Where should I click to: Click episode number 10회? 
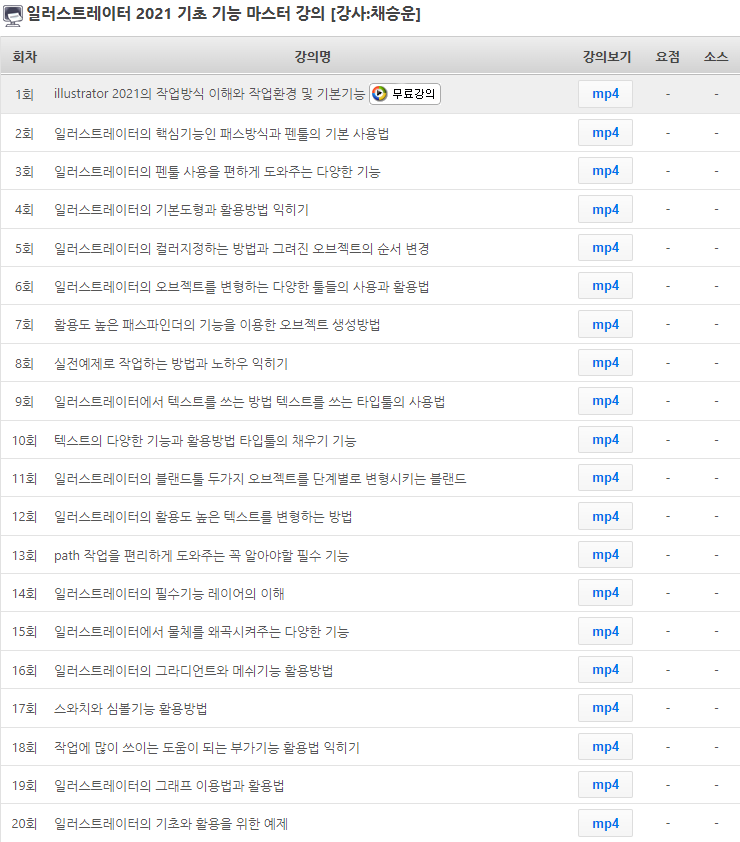[25, 441]
